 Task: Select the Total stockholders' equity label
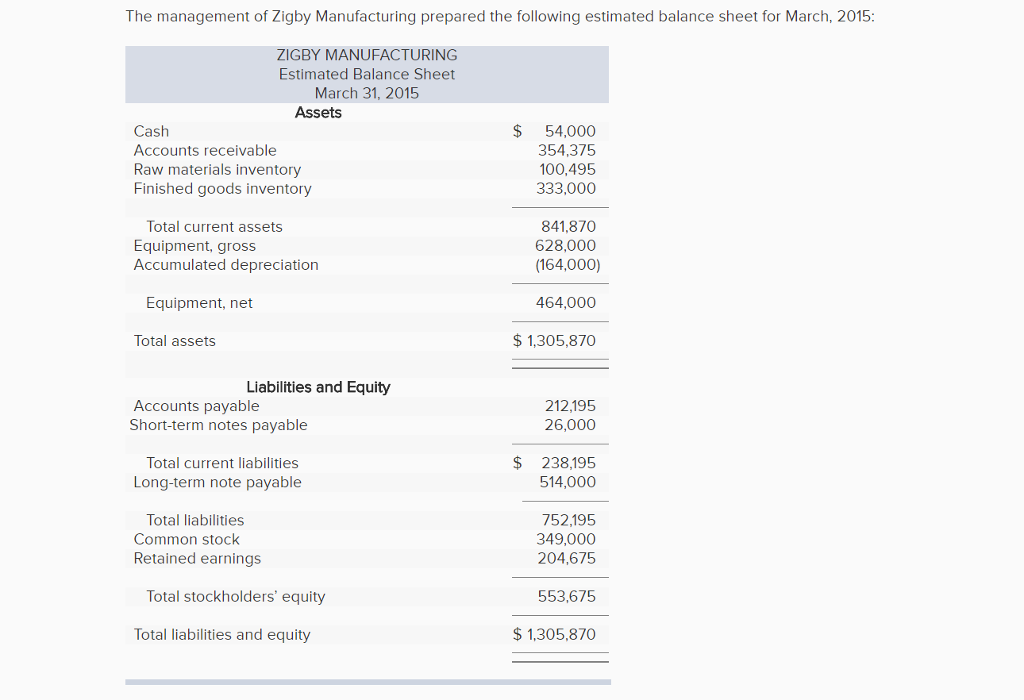click(236, 597)
